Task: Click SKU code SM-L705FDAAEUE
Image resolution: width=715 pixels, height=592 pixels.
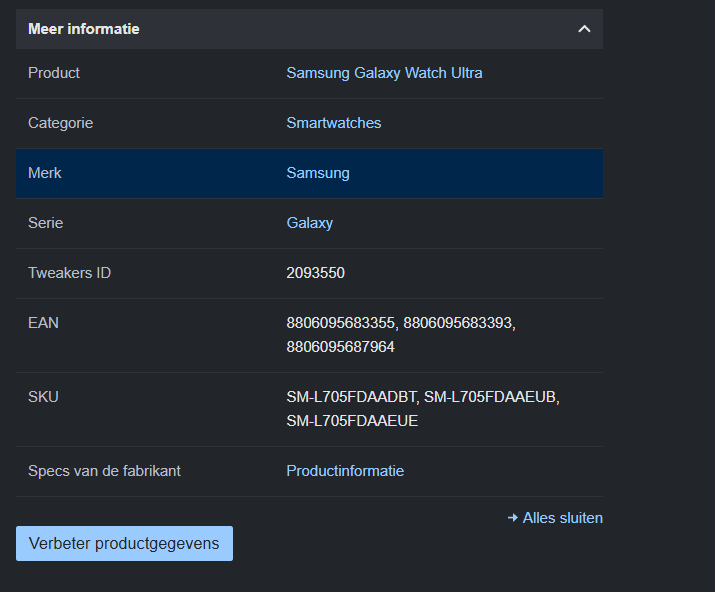Action: (x=352, y=421)
